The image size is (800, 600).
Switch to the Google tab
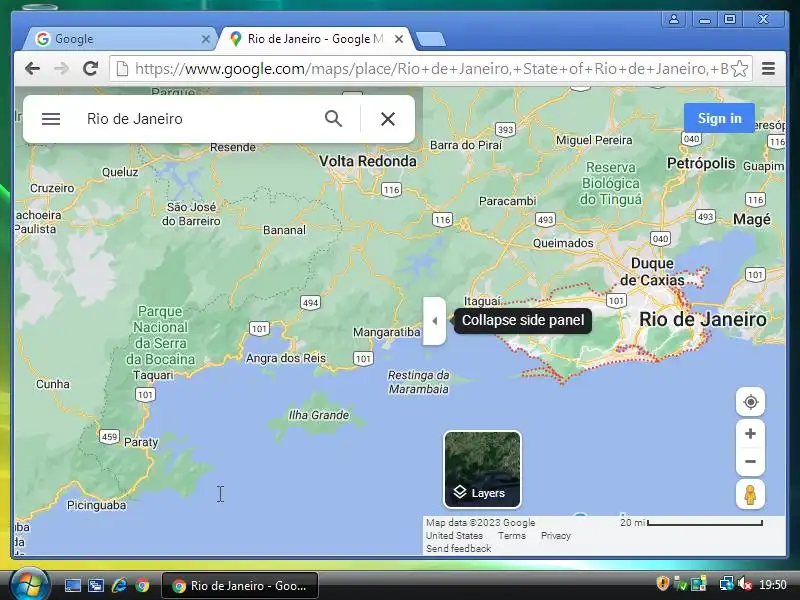pyautogui.click(x=122, y=39)
